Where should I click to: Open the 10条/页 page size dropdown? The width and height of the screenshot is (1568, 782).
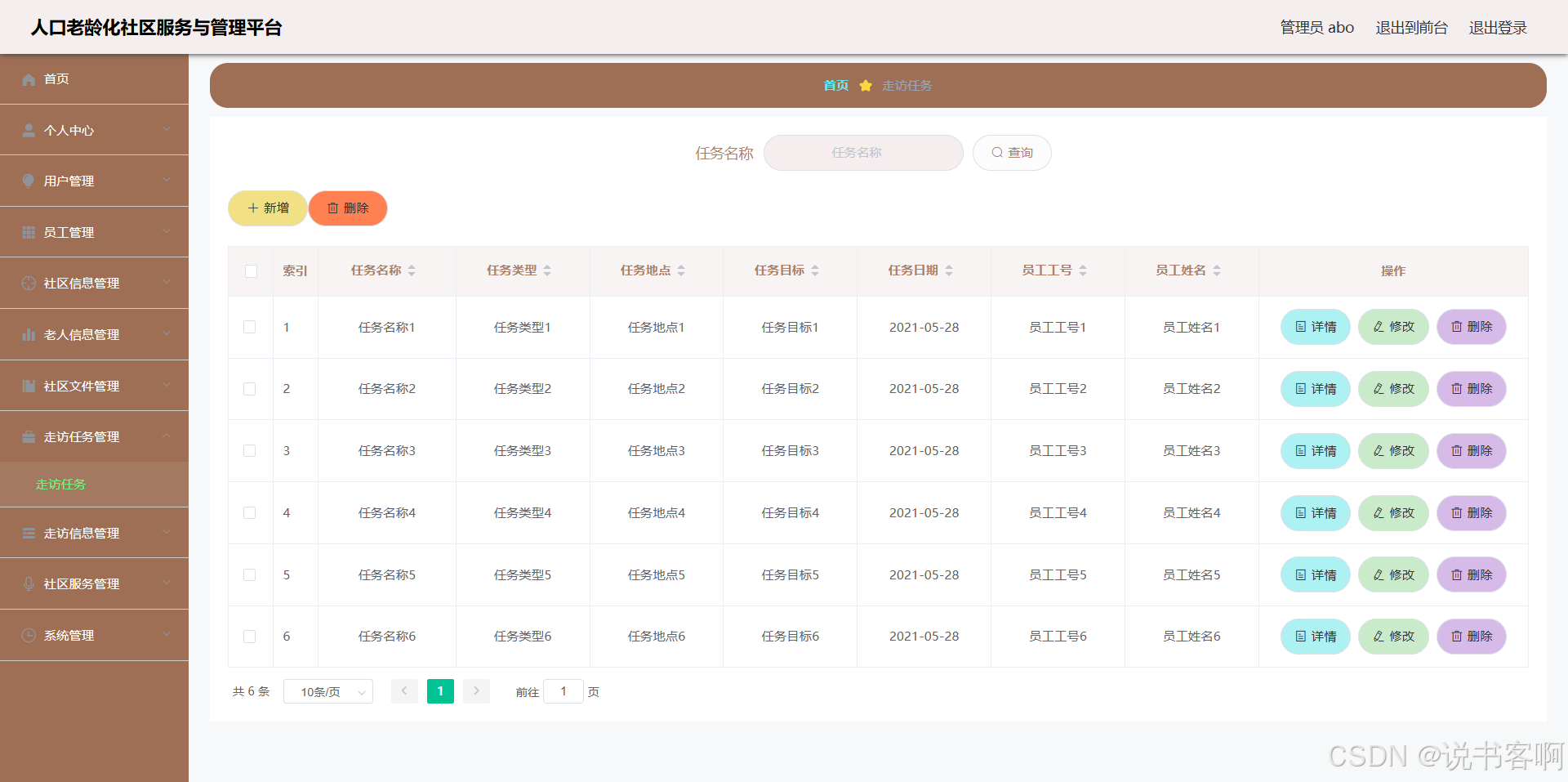click(x=328, y=691)
